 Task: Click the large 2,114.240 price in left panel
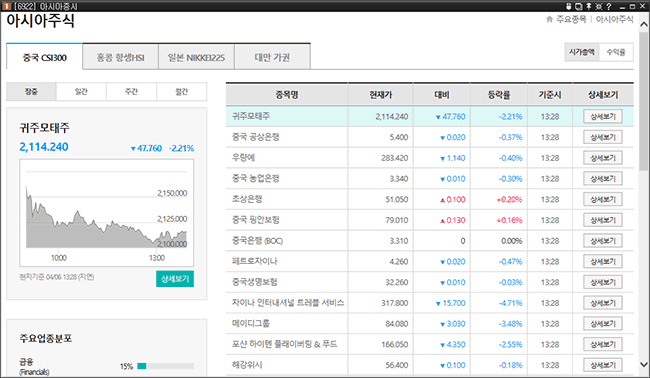(x=44, y=147)
